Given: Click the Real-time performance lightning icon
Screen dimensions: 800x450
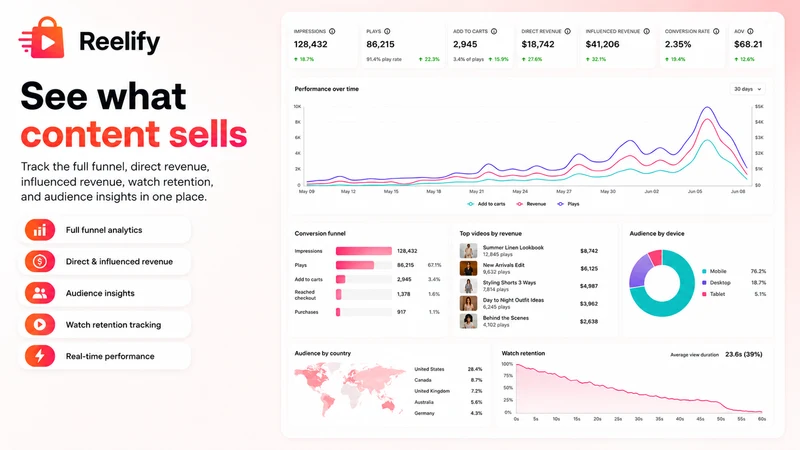Looking at the screenshot, I should pyautogui.click(x=40, y=356).
